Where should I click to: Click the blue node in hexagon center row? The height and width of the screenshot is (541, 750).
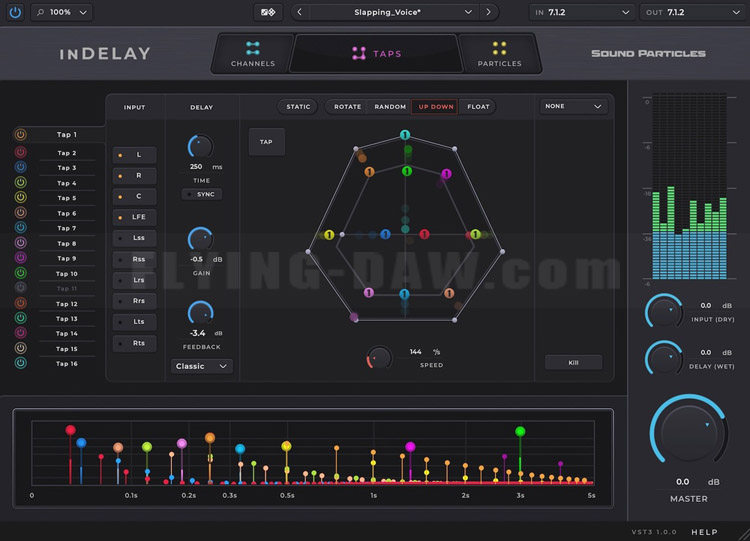click(x=385, y=234)
